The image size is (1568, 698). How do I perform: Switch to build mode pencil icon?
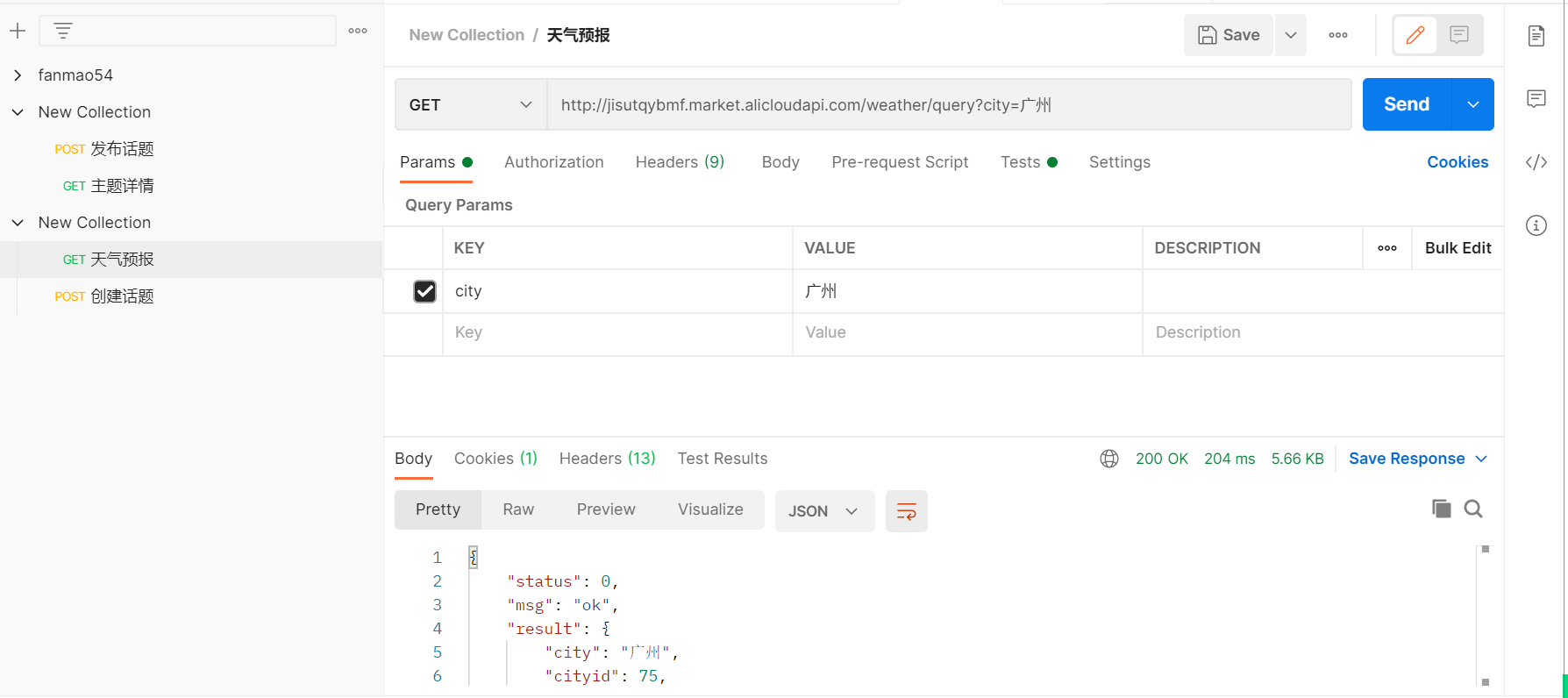(1415, 35)
